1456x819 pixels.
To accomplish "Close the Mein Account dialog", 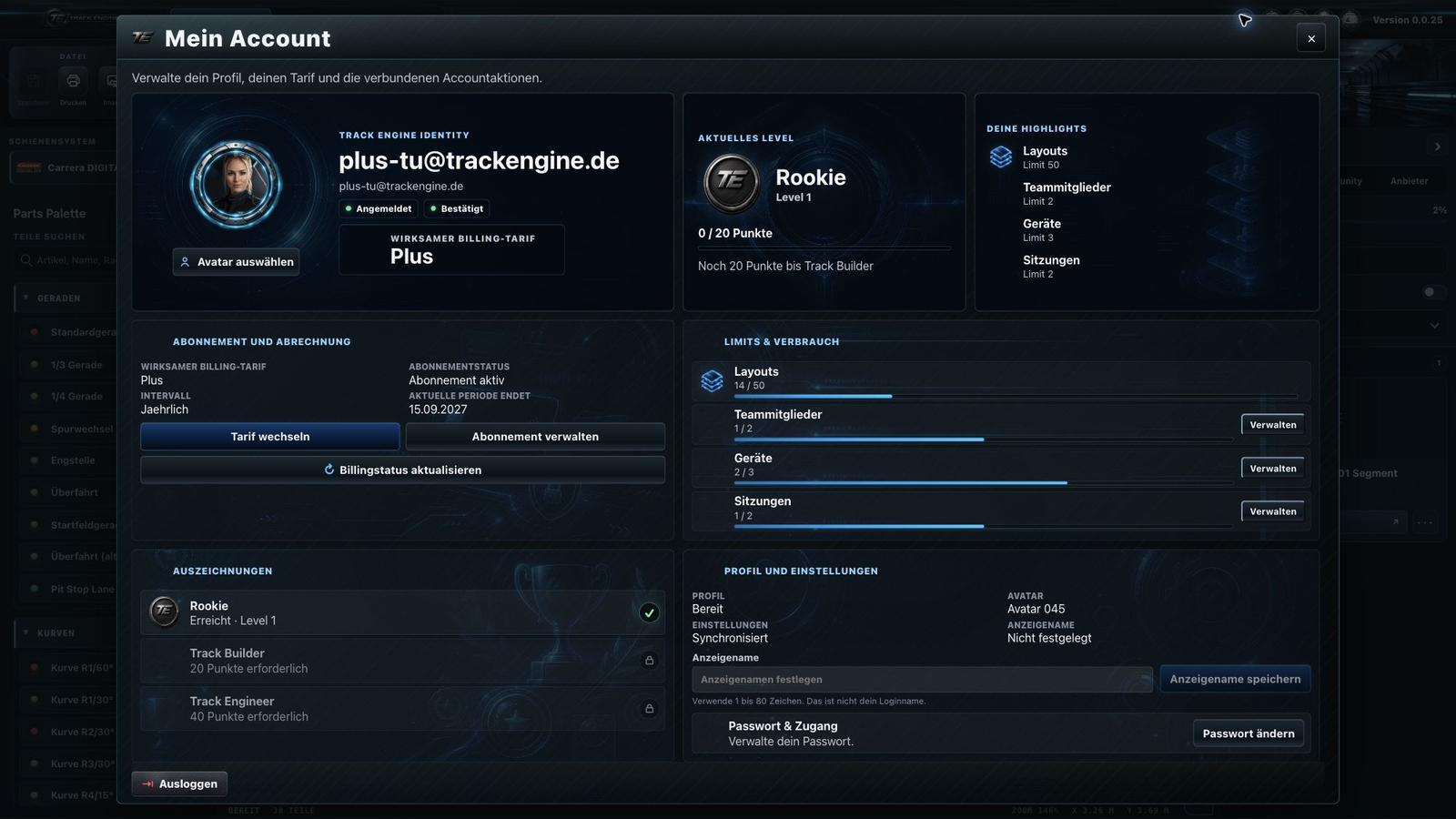I will click(x=1311, y=38).
